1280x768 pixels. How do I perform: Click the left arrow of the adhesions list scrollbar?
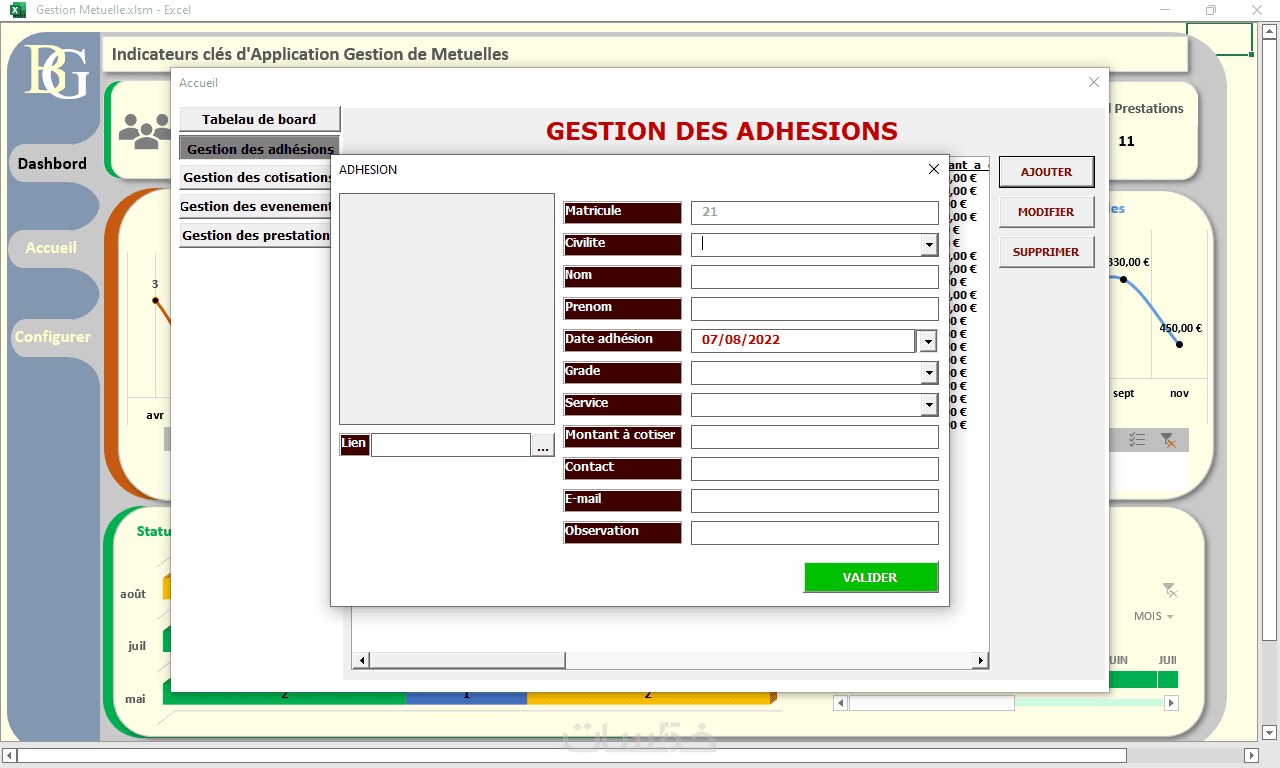[x=362, y=660]
